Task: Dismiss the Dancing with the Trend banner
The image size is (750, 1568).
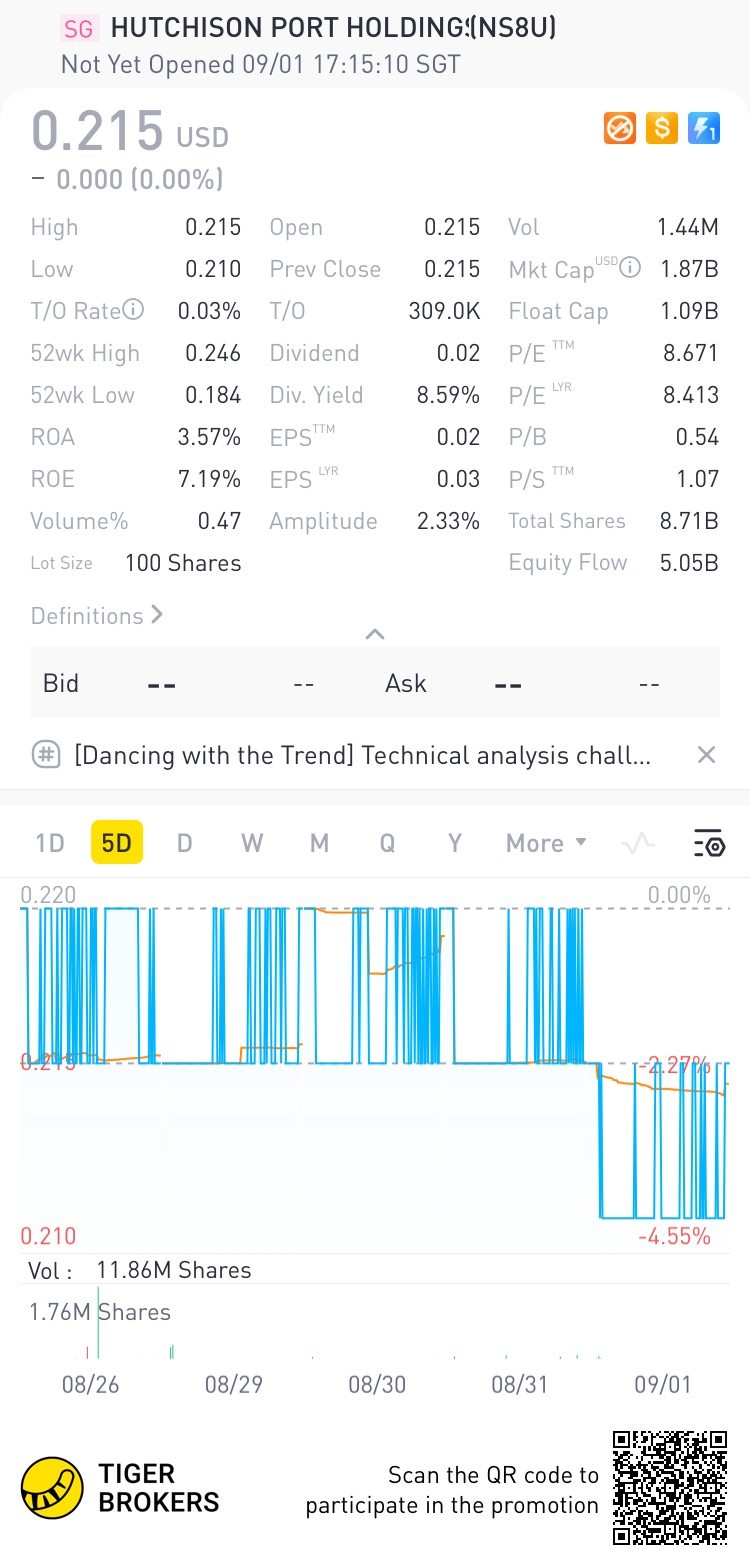Action: [x=706, y=755]
